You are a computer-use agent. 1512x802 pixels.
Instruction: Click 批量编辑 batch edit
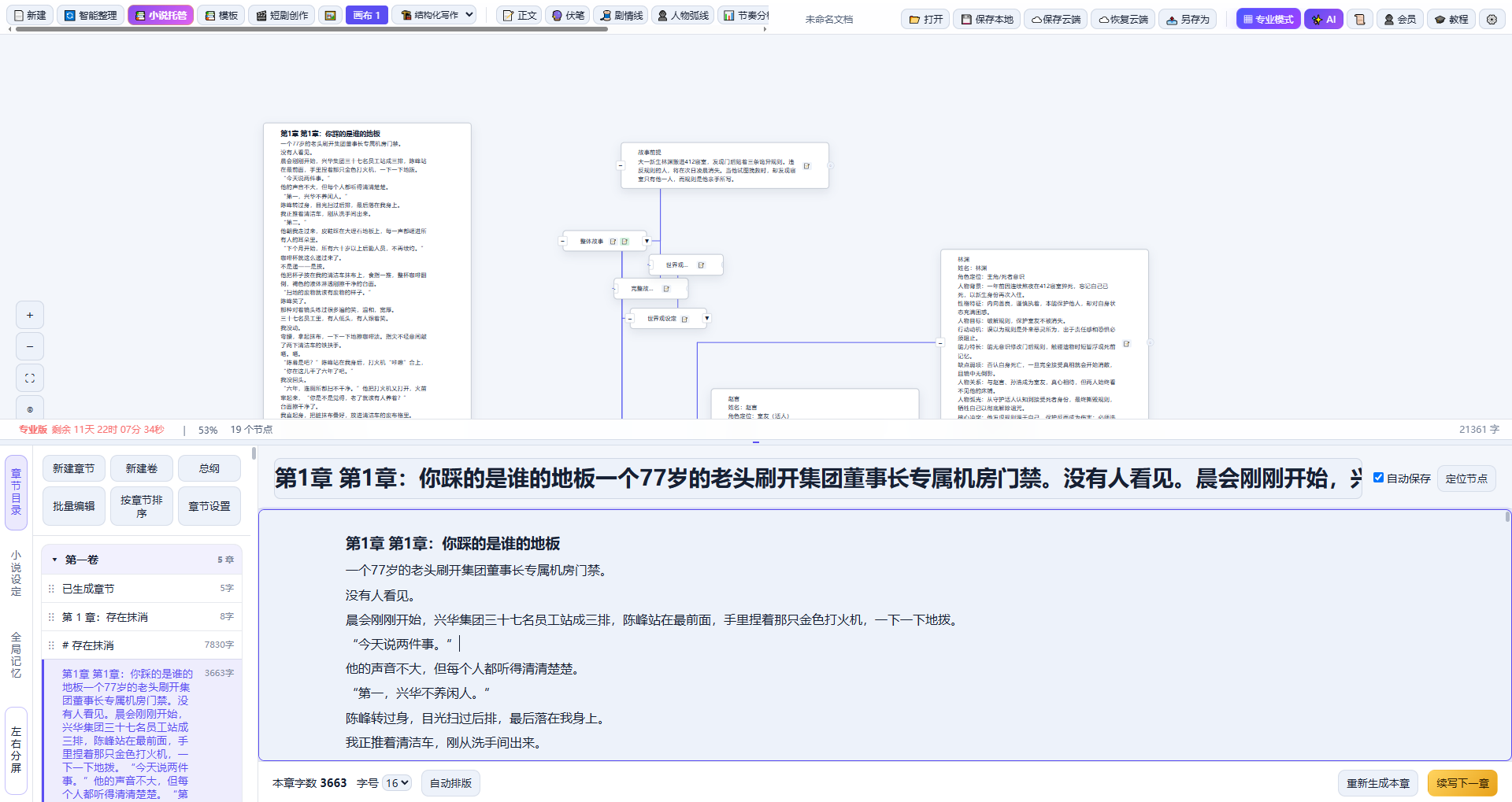pyautogui.click(x=73, y=506)
